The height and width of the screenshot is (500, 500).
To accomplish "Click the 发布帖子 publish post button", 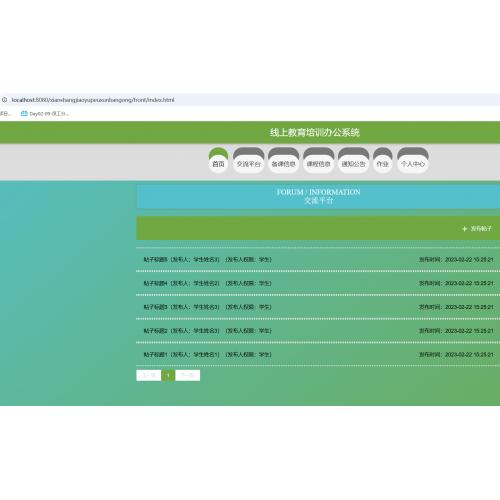I will pos(477,229).
